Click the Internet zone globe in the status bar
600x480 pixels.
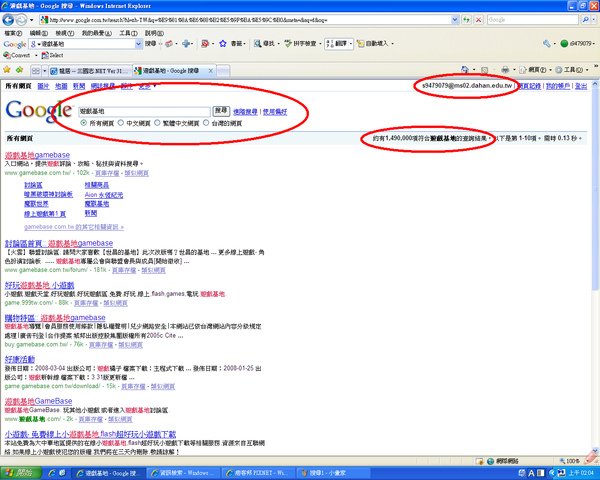[x=491, y=461]
